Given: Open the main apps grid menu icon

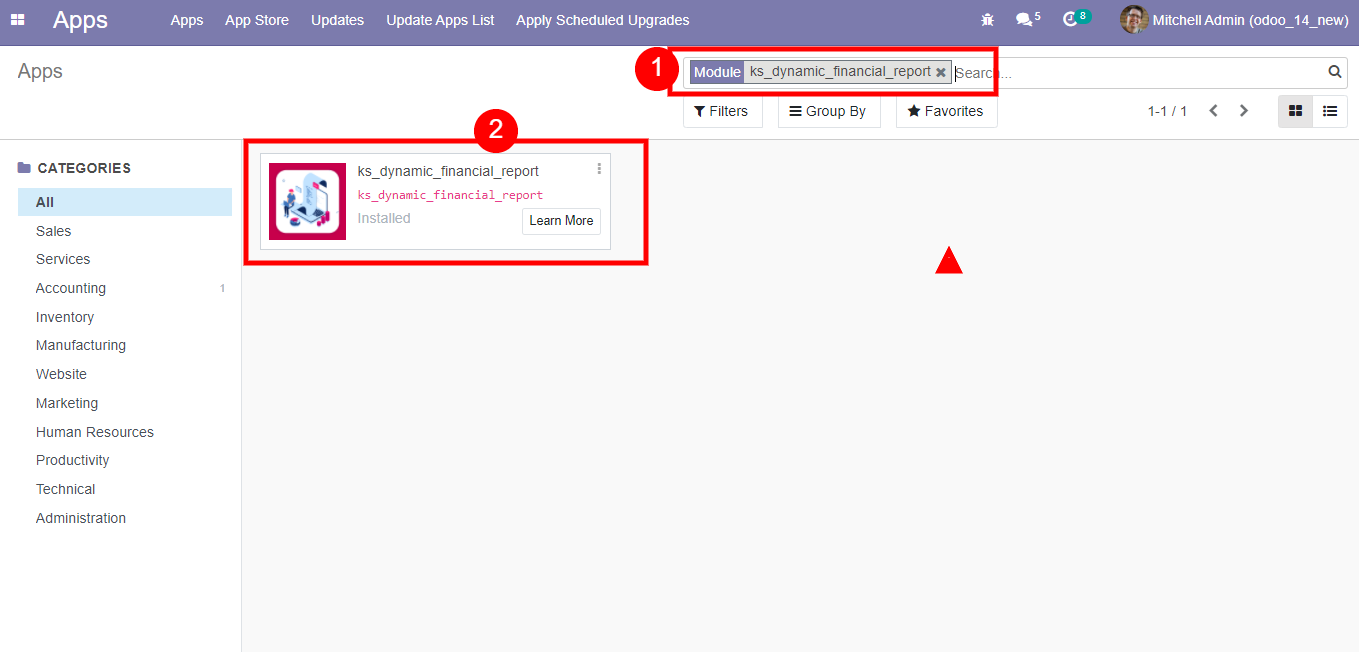Looking at the screenshot, I should (x=17, y=20).
